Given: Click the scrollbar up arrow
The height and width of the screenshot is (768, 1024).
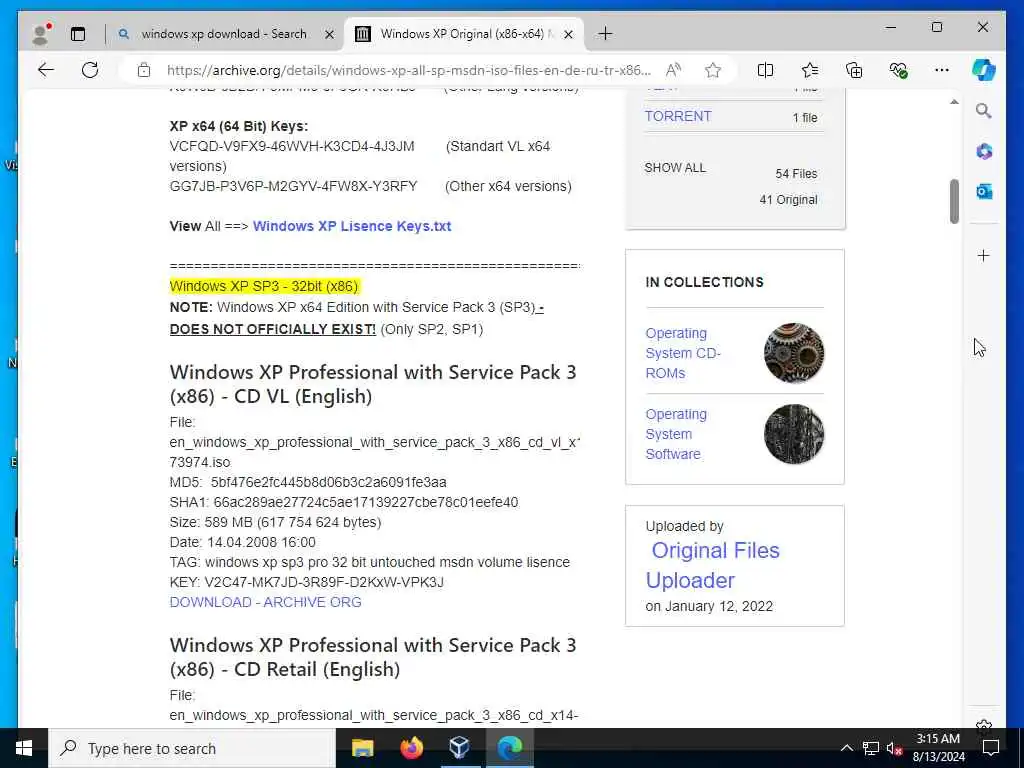Looking at the screenshot, I should (x=954, y=102).
